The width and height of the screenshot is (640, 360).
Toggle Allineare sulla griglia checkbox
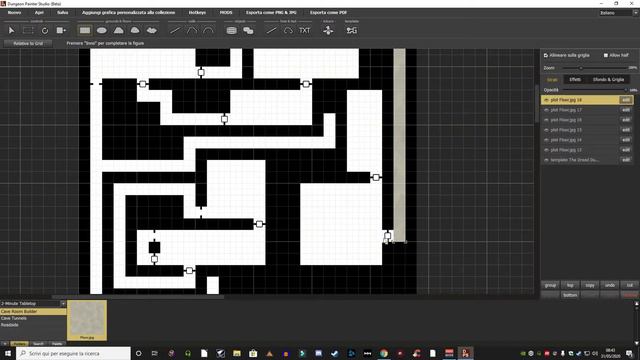pyautogui.click(x=546, y=55)
